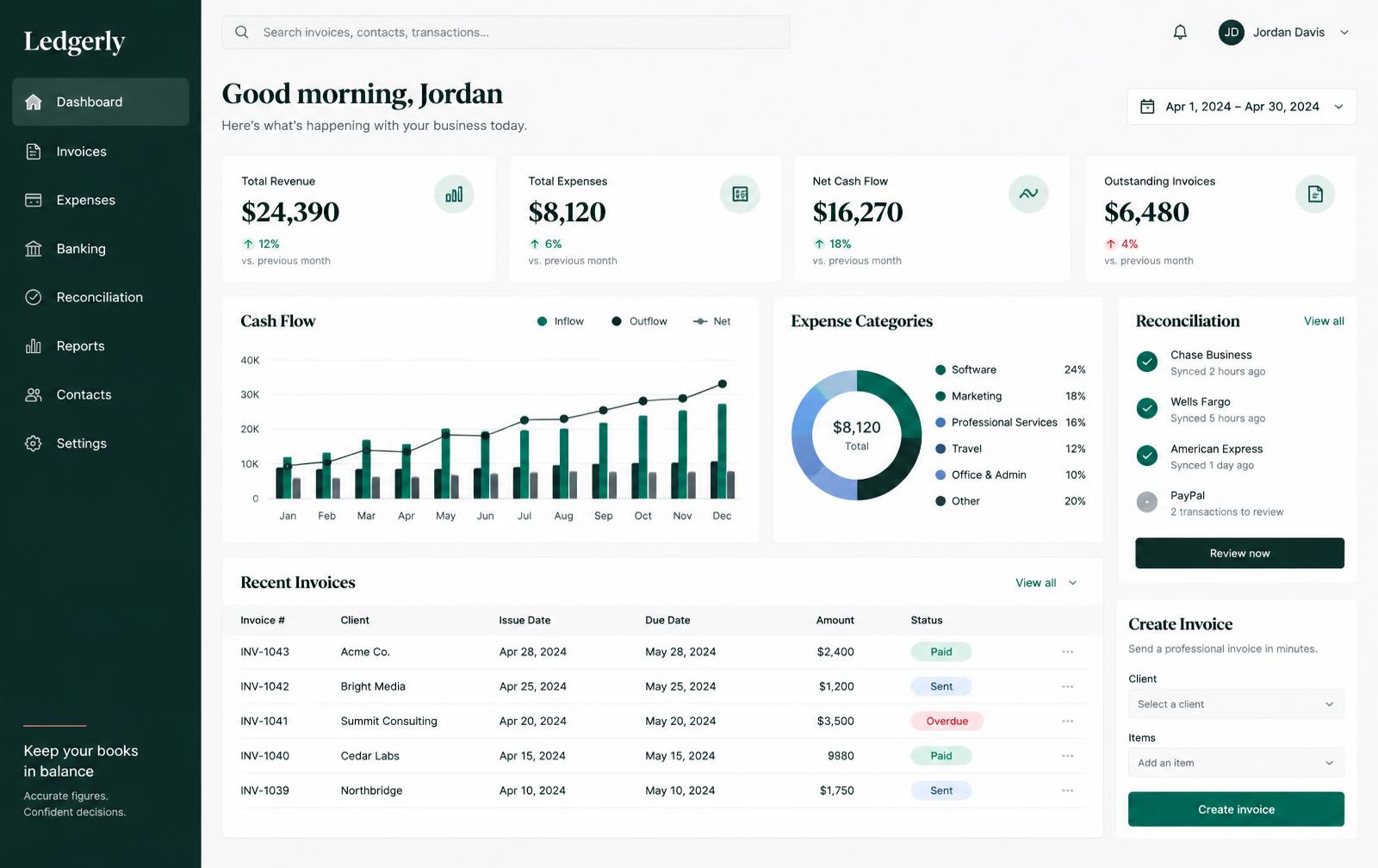
Task: Click the Due Date column header
Action: [x=667, y=620]
